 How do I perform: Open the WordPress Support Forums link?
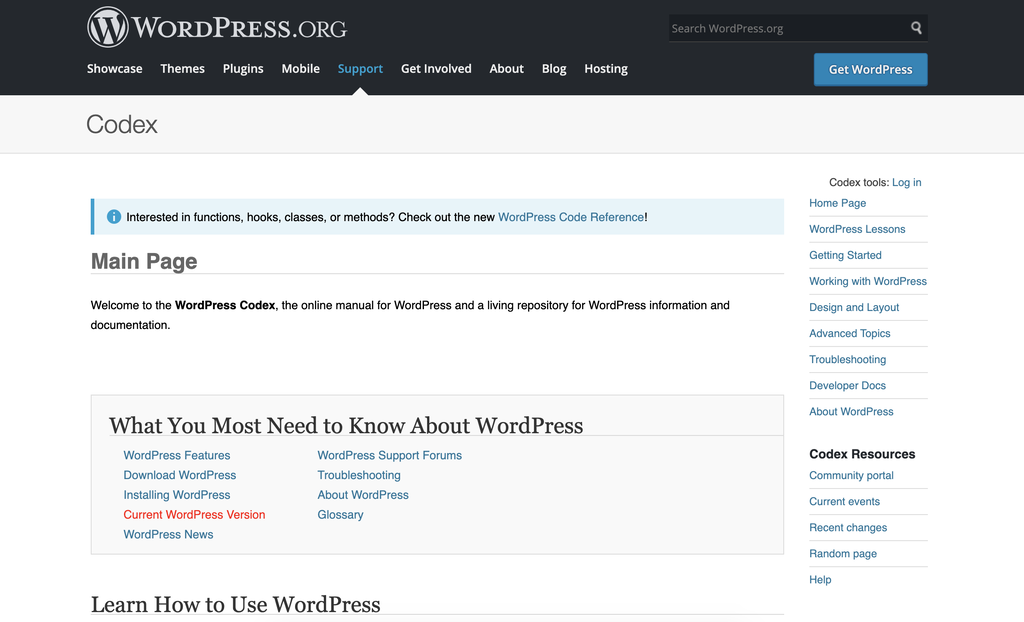pyautogui.click(x=389, y=455)
